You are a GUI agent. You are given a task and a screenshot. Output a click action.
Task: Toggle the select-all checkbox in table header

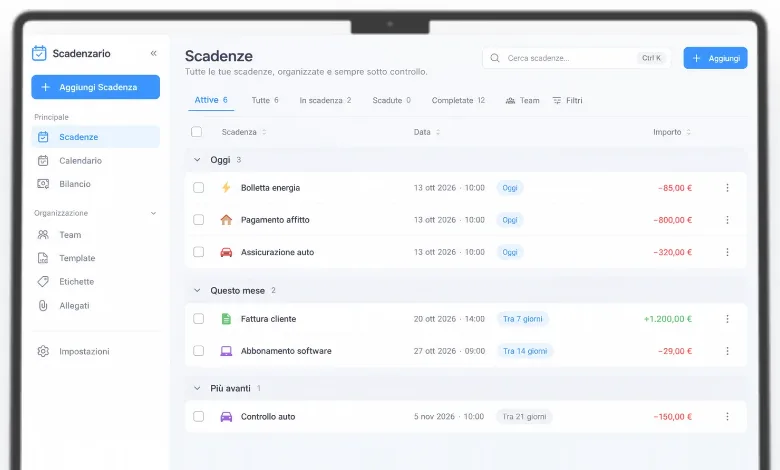tap(196, 132)
